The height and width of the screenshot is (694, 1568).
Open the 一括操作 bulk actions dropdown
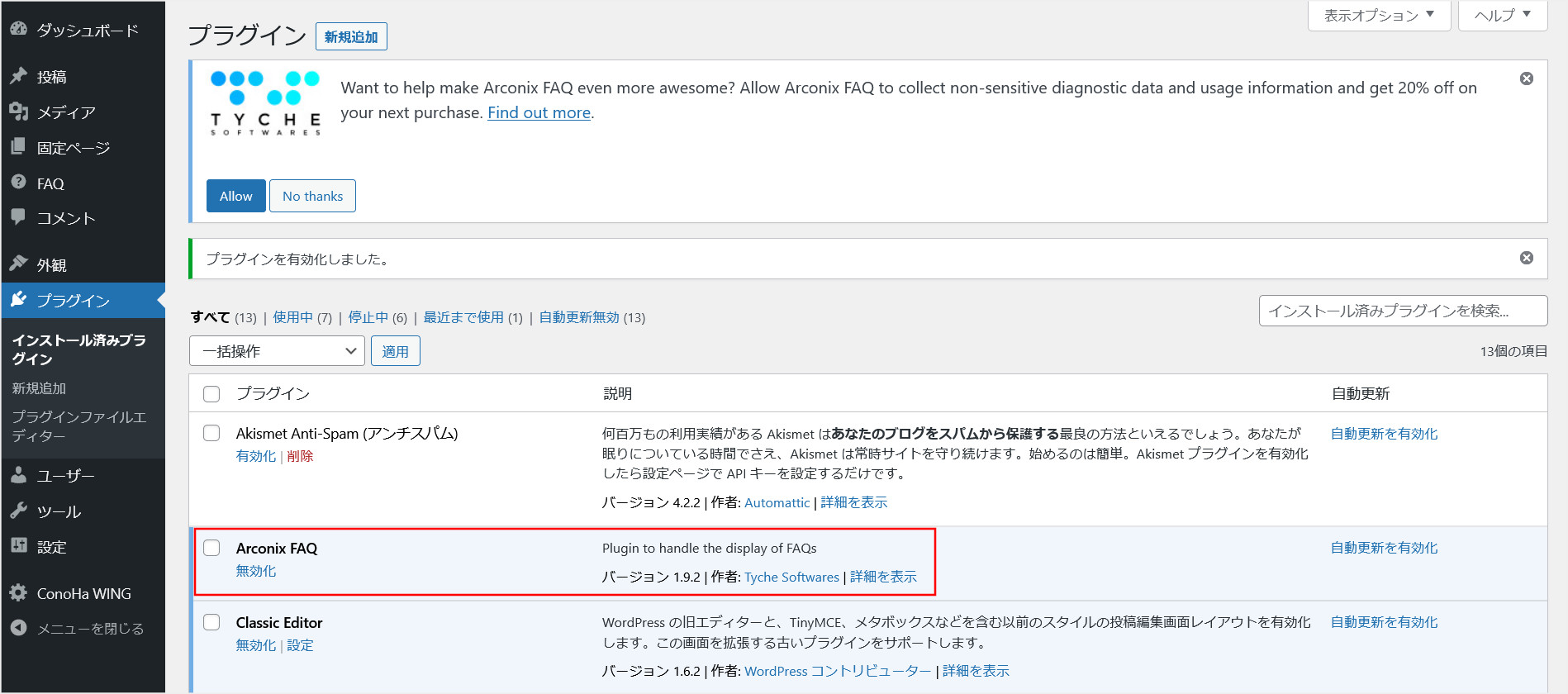[x=277, y=351]
